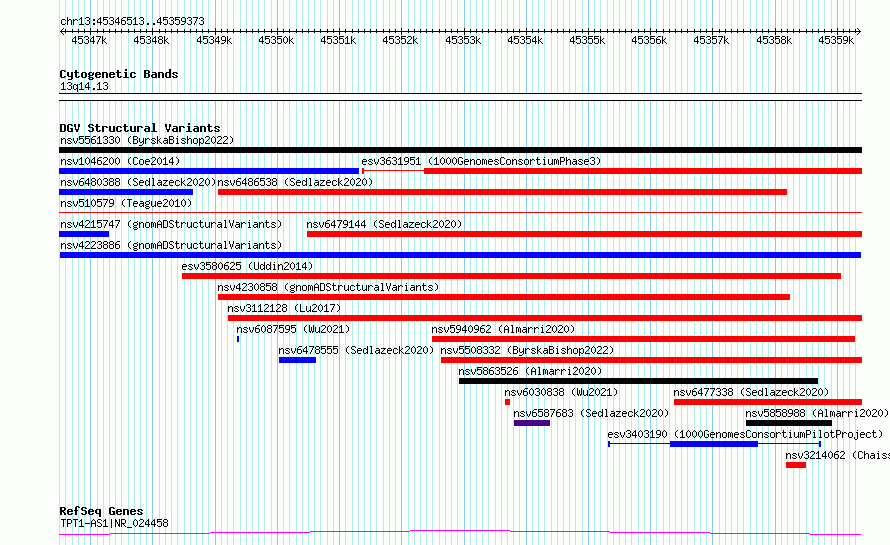
Task: Open the nsv5863526 (Almarri2020) label
Action: [x=530, y=371]
